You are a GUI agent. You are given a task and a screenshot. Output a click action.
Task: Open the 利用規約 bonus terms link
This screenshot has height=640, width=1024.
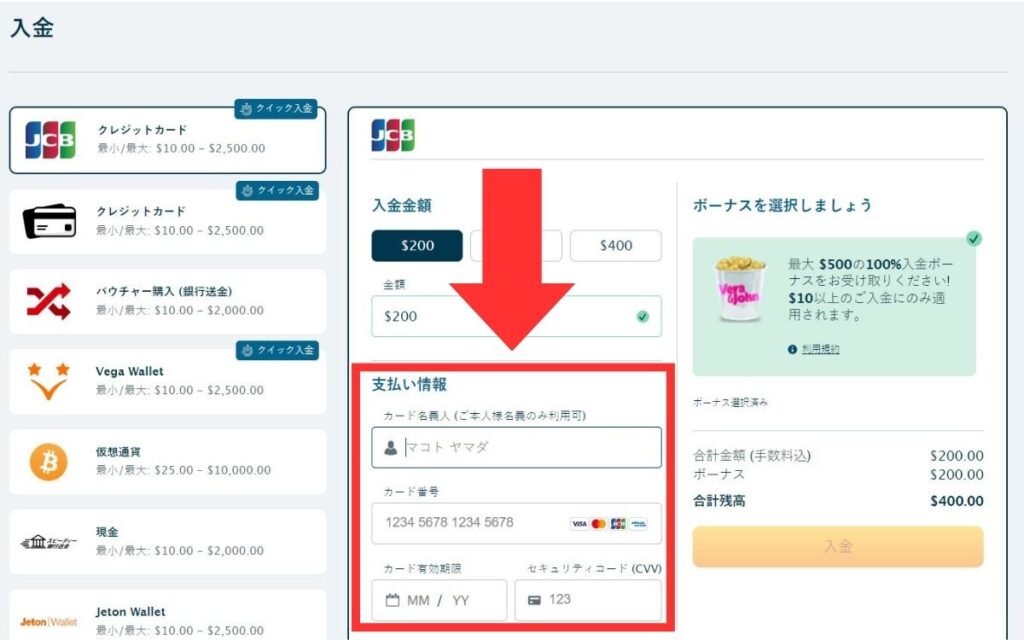[820, 349]
